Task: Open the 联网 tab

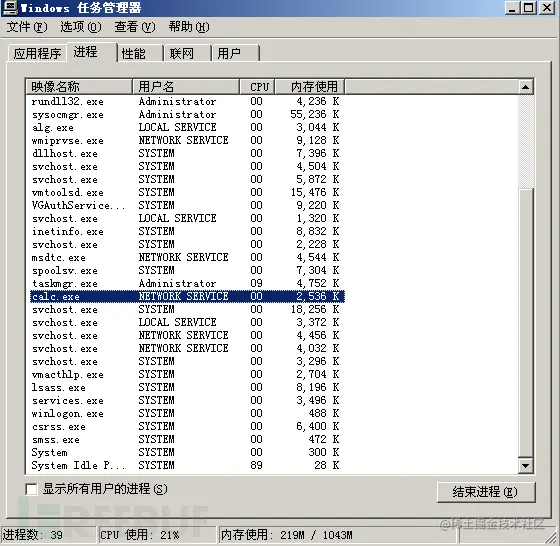Action: 187,54
